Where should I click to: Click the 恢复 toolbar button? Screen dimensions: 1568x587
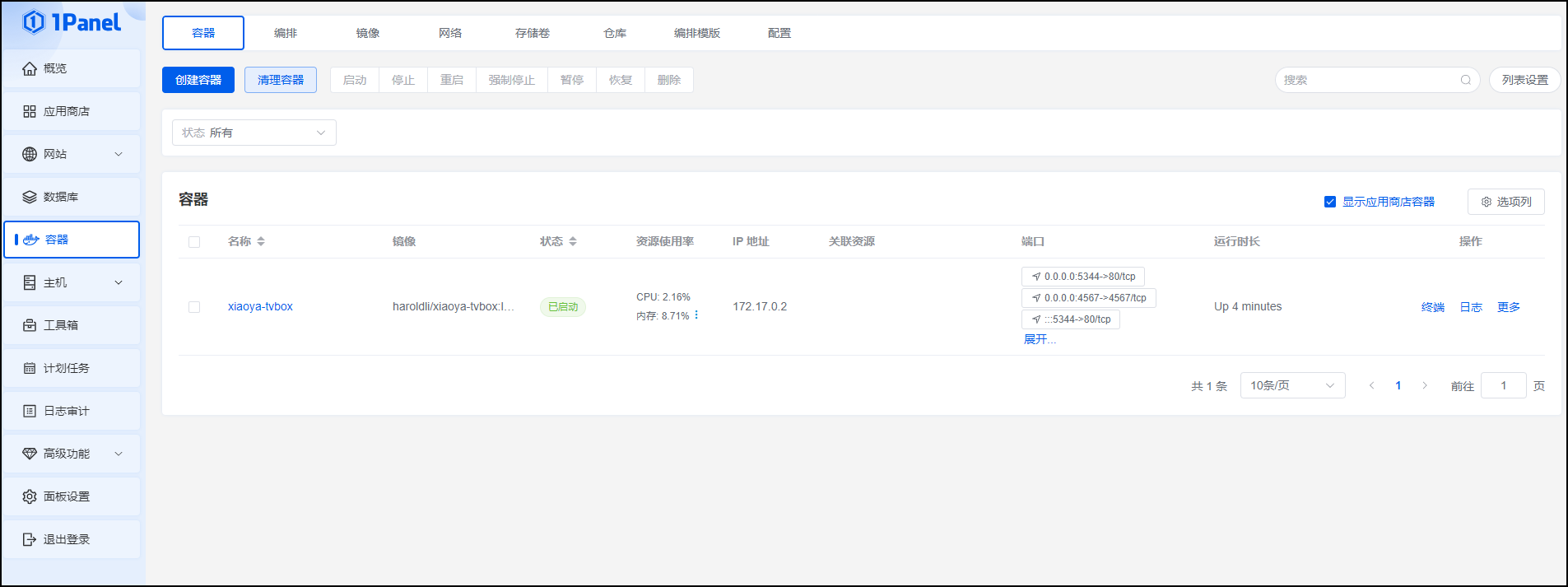click(621, 80)
